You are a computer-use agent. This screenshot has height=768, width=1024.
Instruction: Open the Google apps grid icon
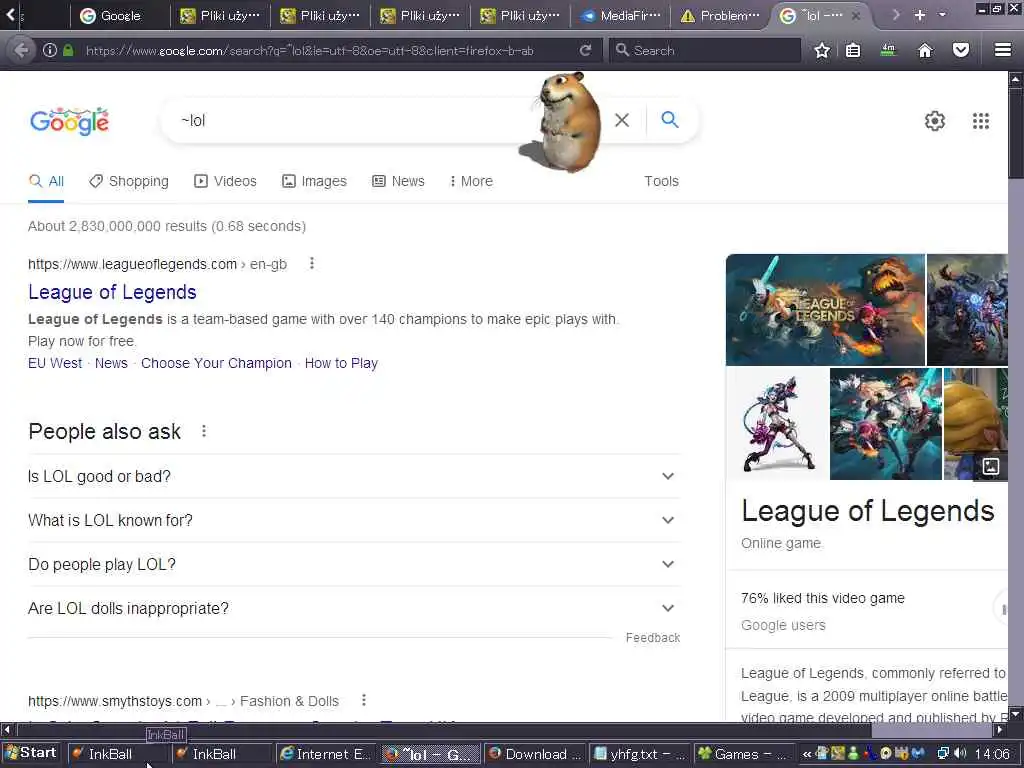point(981,121)
